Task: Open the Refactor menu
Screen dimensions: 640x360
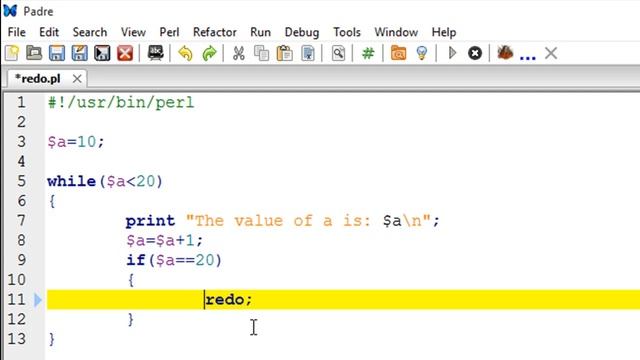Action: click(x=215, y=32)
